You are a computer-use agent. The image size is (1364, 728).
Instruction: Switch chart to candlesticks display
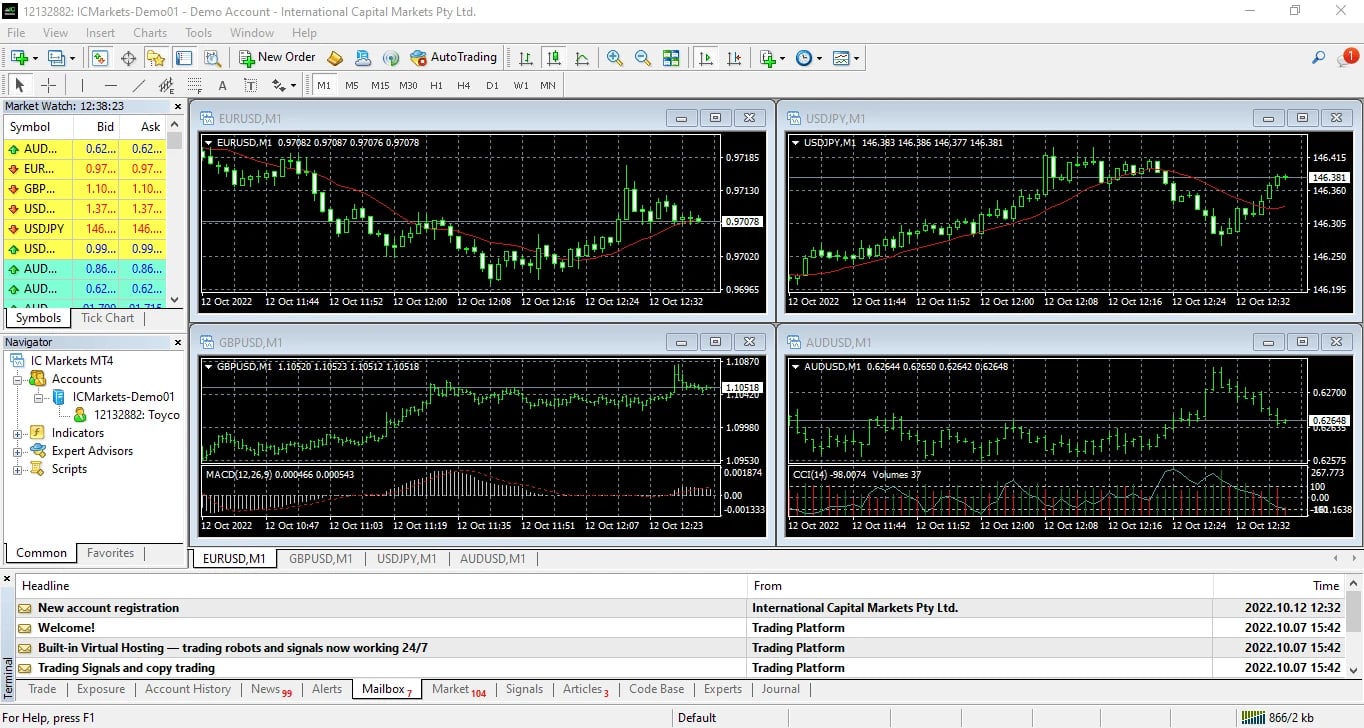[x=553, y=58]
